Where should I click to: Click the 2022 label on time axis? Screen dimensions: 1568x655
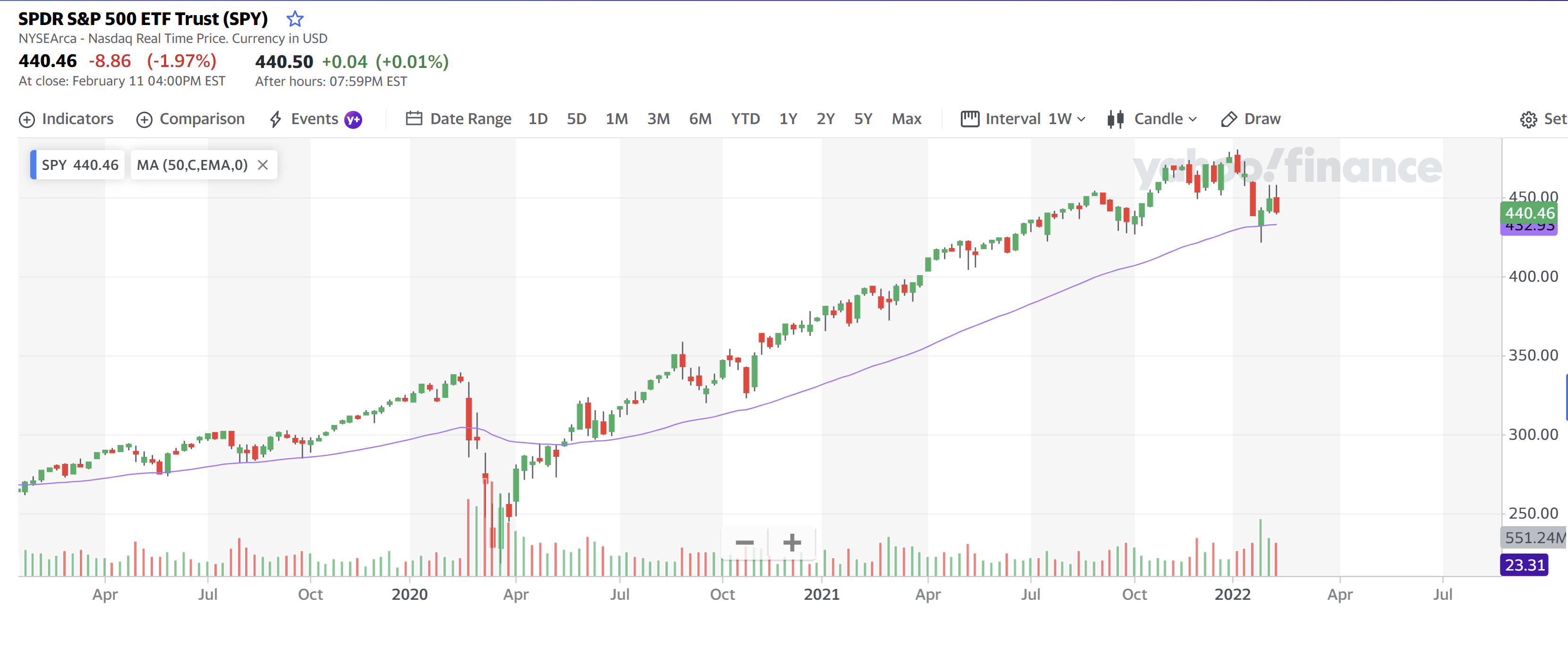(x=1233, y=594)
